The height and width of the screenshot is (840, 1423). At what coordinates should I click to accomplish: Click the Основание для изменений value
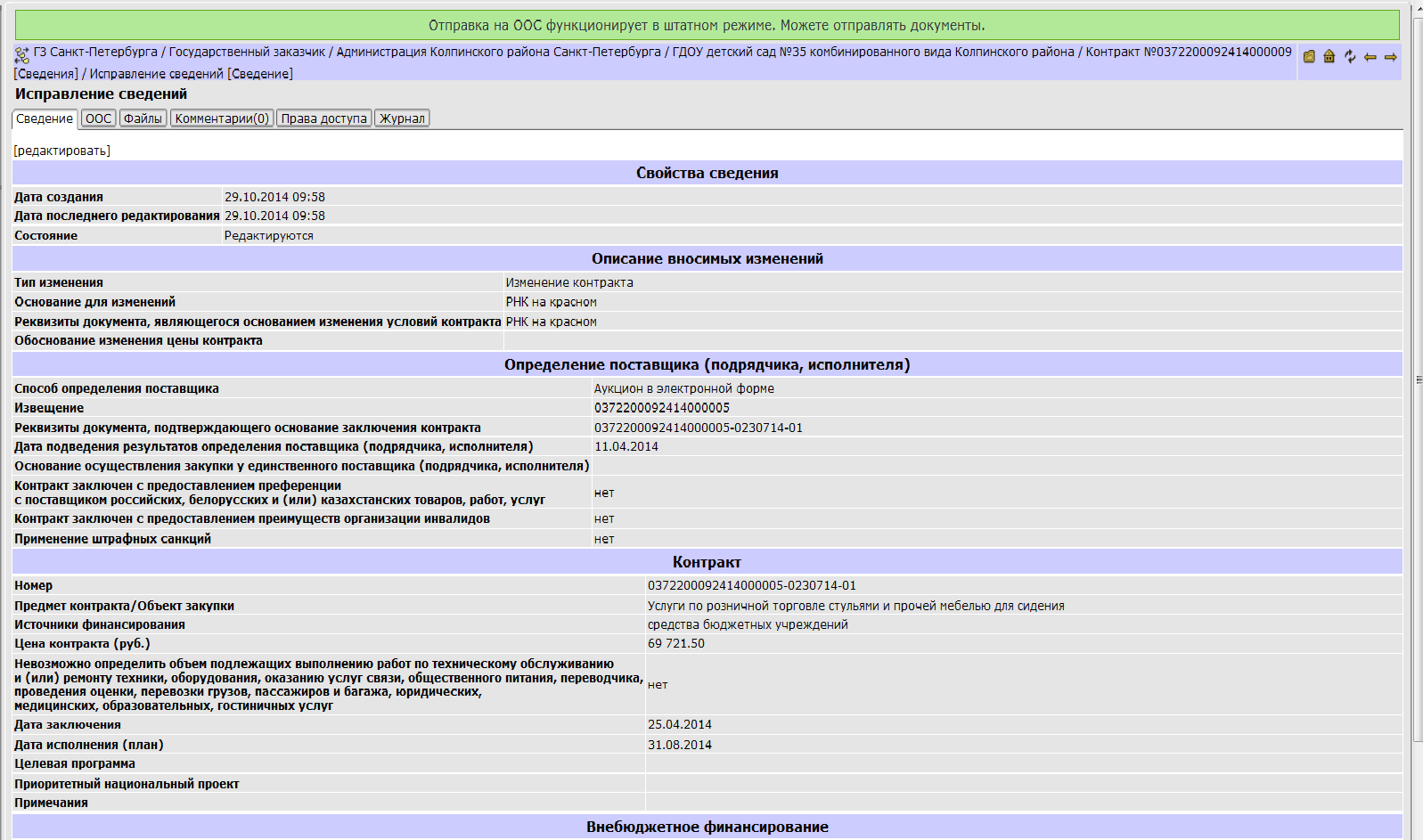tap(552, 302)
